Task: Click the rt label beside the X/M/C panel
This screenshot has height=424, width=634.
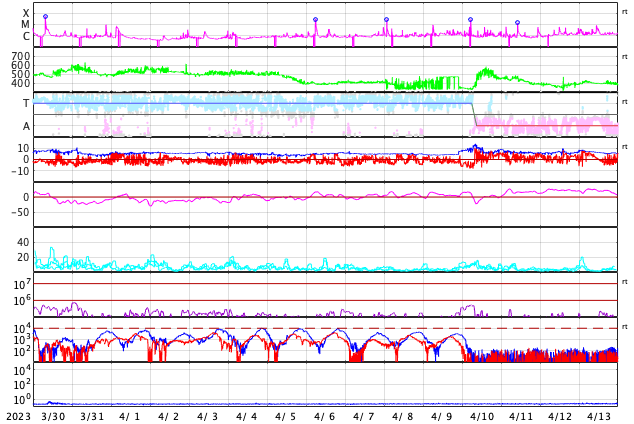Action: tap(624, 12)
